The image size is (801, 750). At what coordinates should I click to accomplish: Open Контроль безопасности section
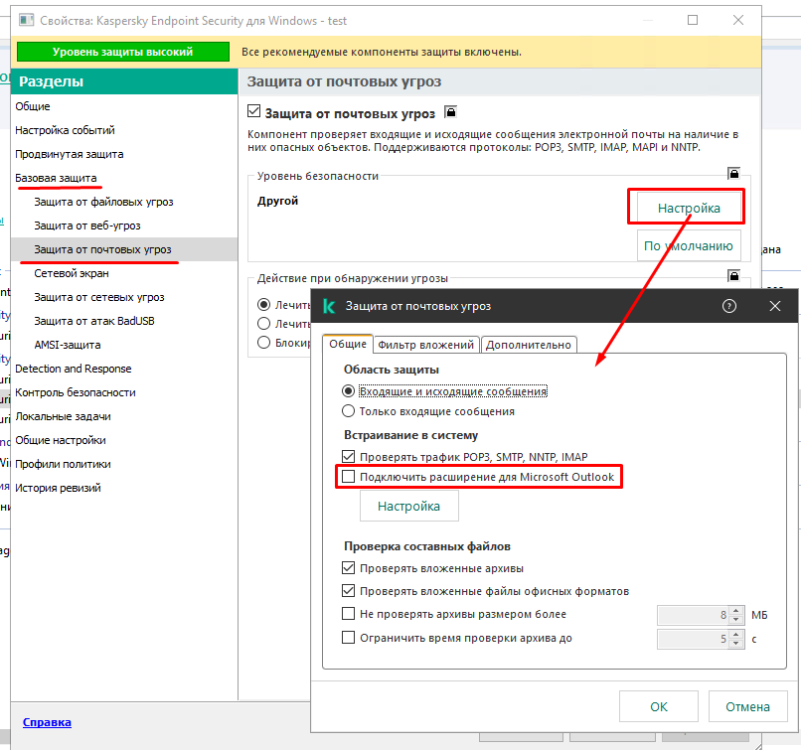(75, 392)
